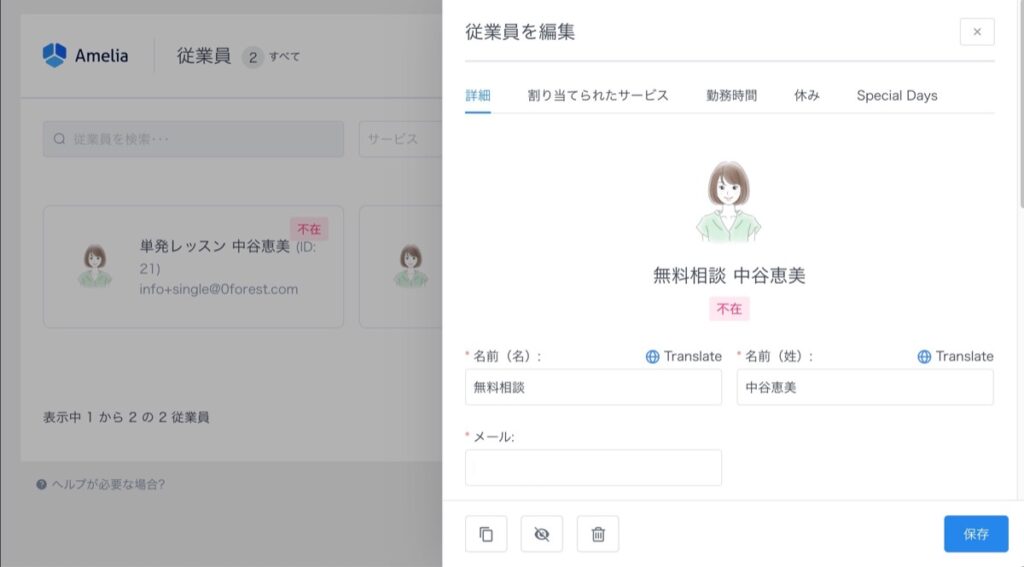Open the 割り当てられたサービス tab

click(x=598, y=95)
